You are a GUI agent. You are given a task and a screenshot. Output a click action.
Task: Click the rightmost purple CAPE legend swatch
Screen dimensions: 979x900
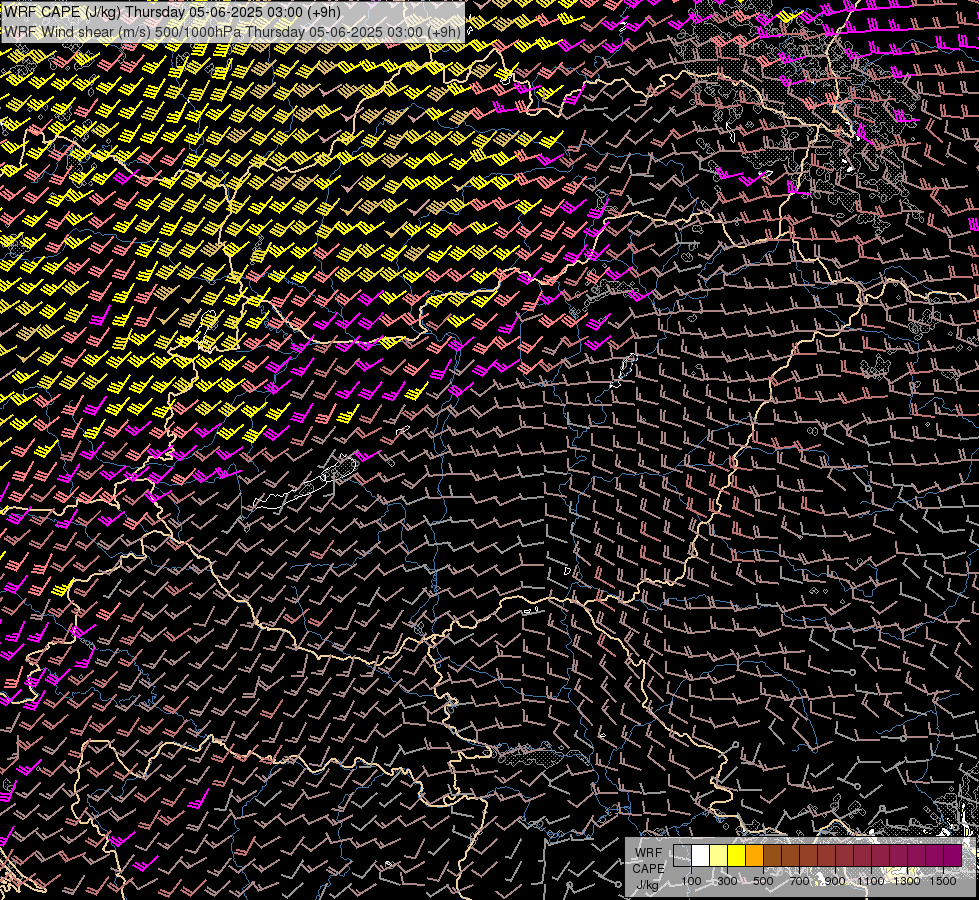pos(953,856)
